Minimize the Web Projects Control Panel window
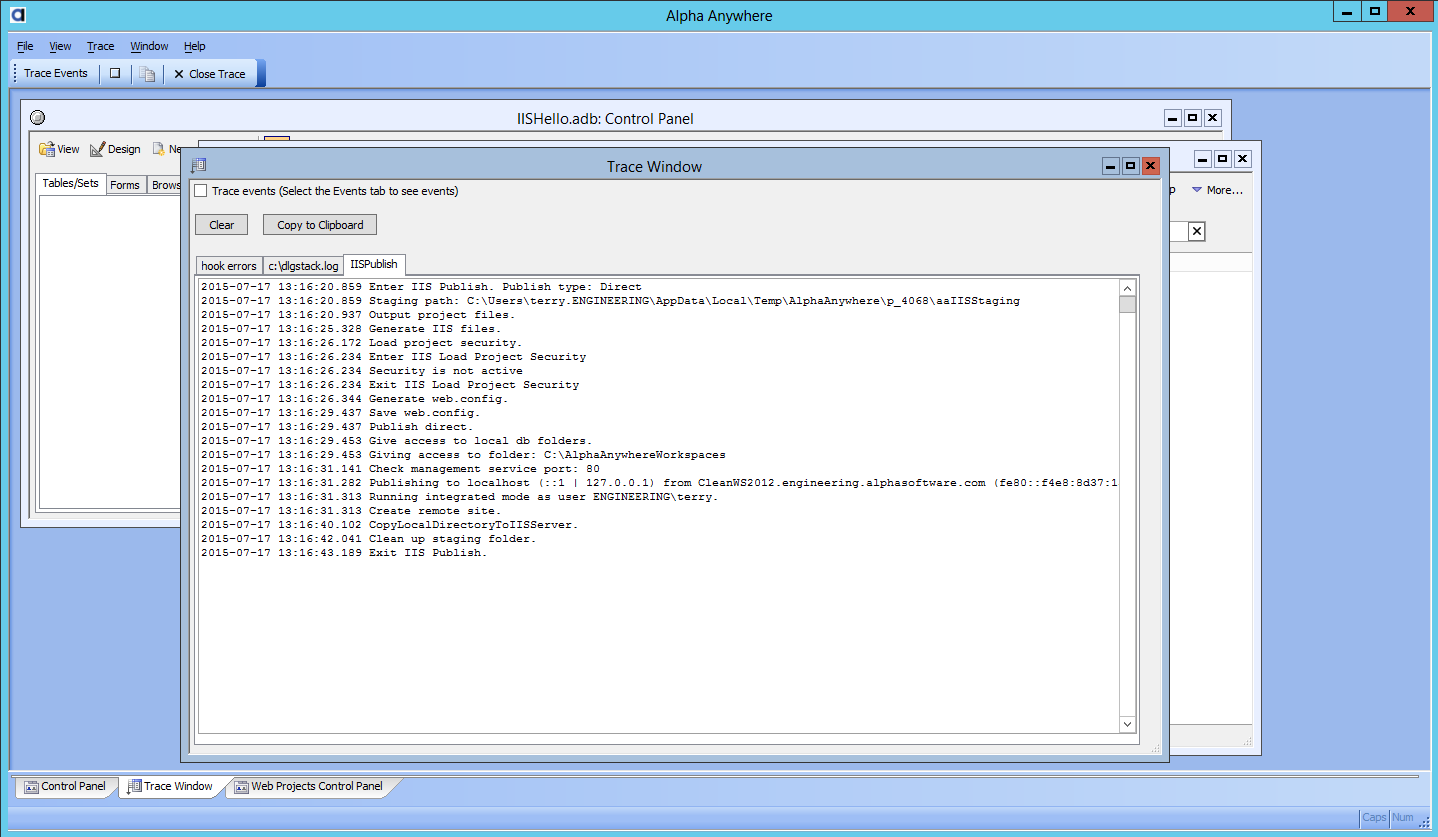The height and width of the screenshot is (837, 1438). point(1202,158)
